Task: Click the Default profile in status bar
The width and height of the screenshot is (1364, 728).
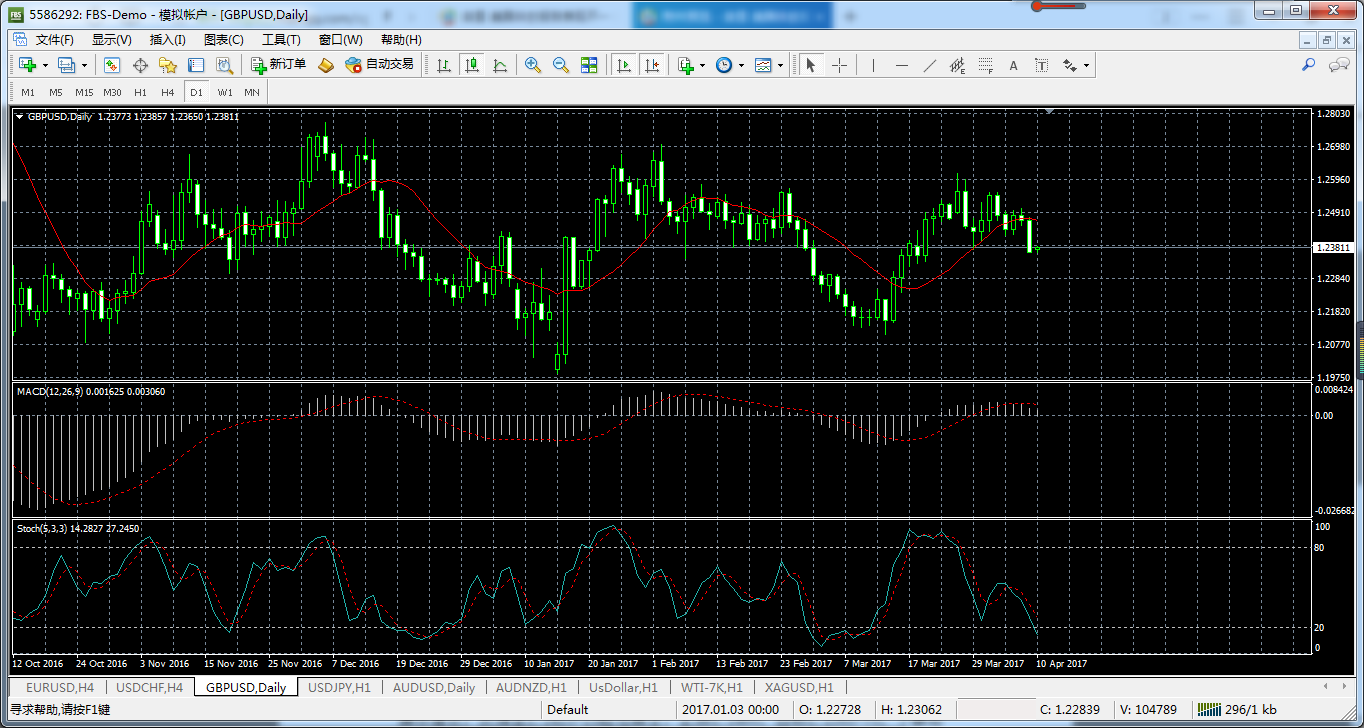Action: click(x=568, y=710)
